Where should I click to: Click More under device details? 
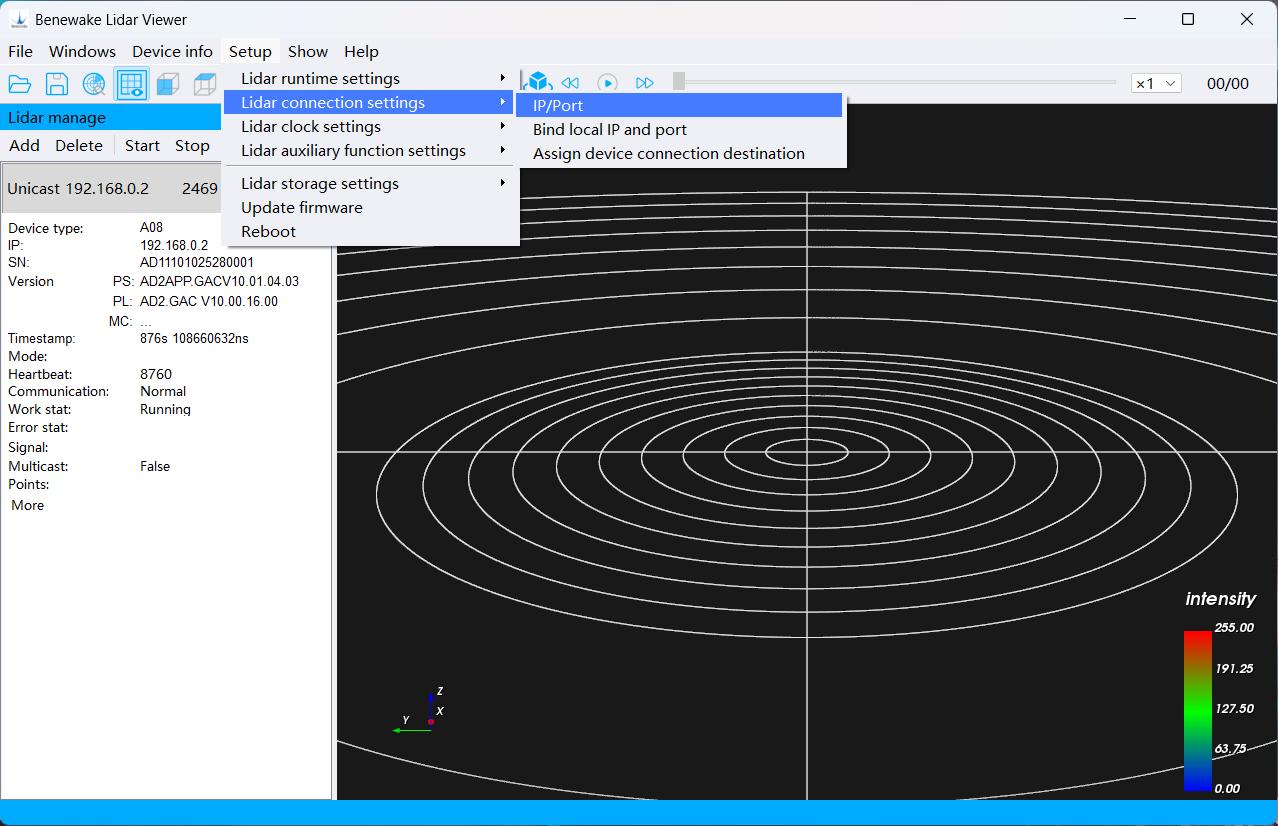click(x=28, y=506)
